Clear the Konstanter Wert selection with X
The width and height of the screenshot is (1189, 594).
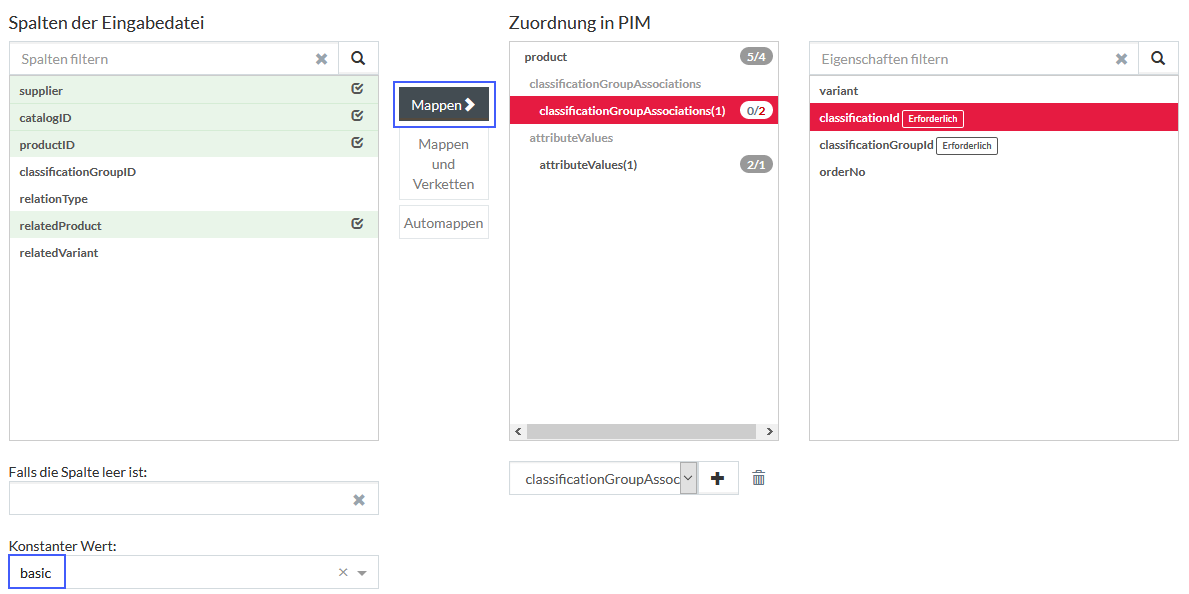point(343,573)
